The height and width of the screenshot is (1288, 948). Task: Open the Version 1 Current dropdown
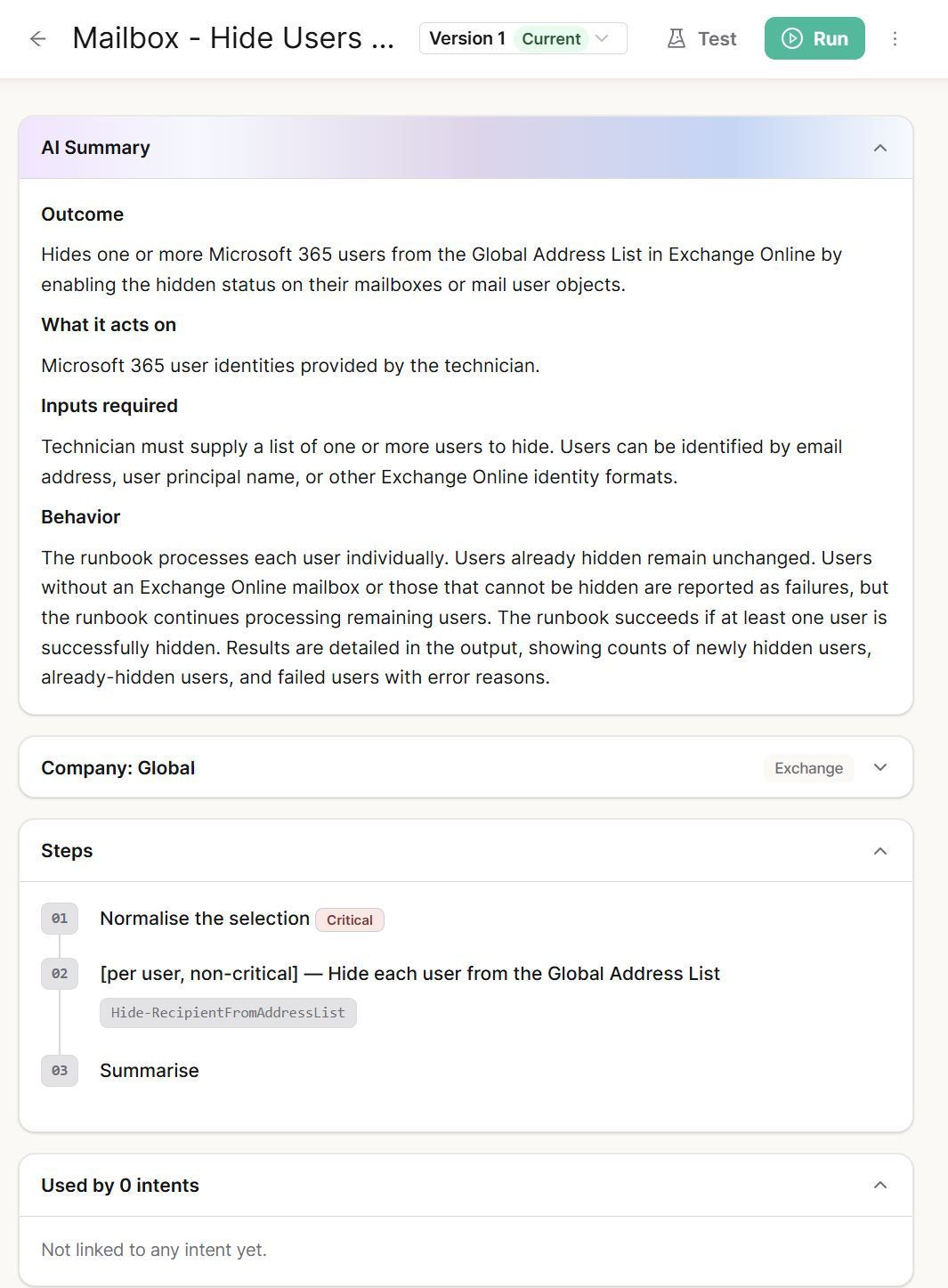(523, 38)
